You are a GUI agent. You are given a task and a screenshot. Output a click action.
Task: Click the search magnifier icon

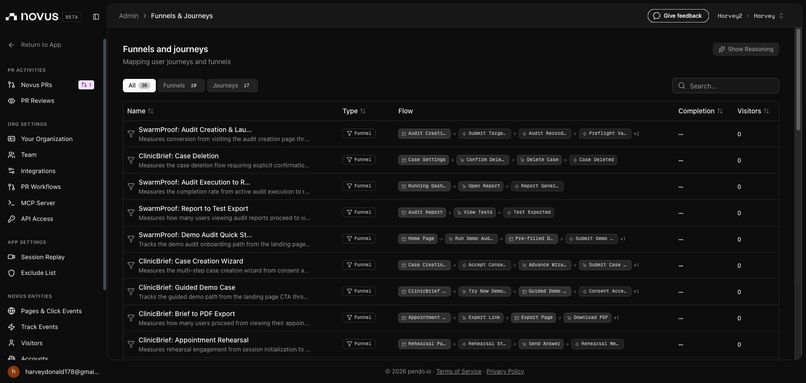682,86
